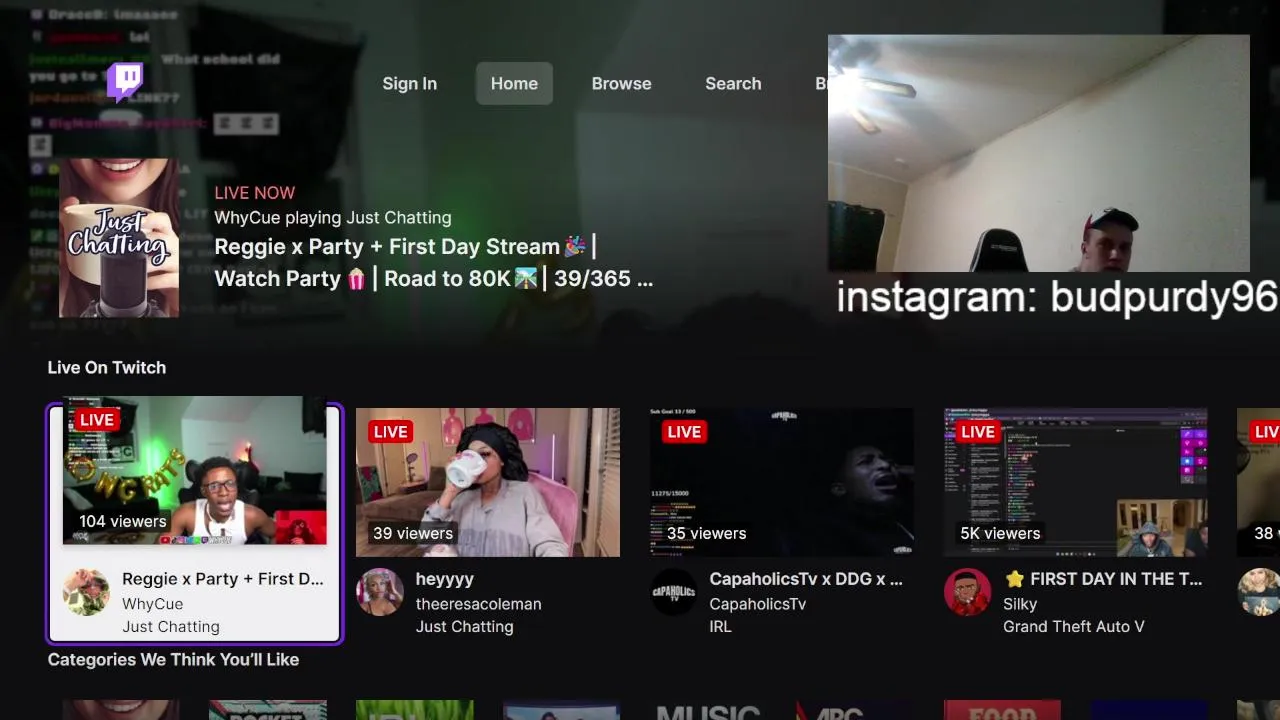Click theeresacoleman channel avatar icon
This screenshot has height=720, width=1280.
[x=380, y=593]
